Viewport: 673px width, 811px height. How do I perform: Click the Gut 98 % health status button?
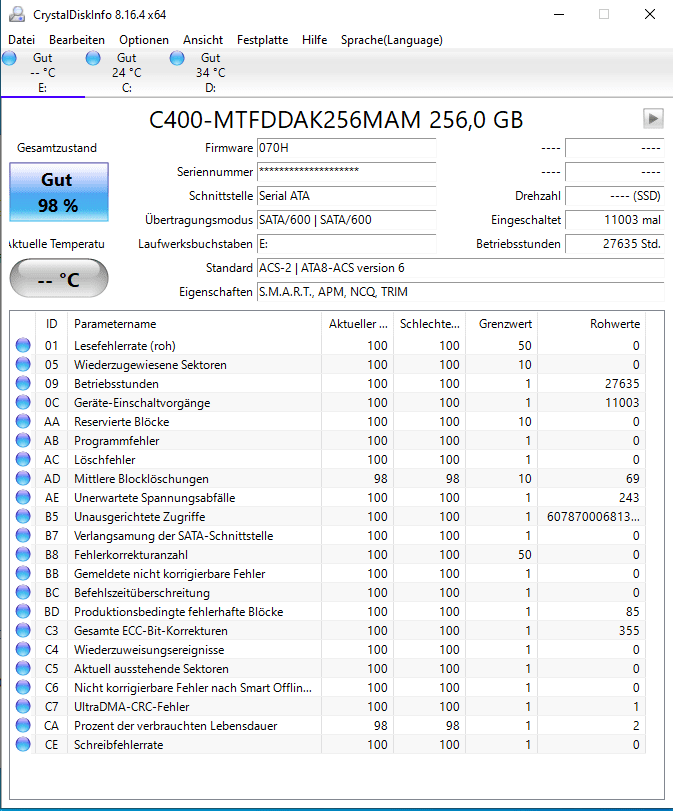pos(59,192)
